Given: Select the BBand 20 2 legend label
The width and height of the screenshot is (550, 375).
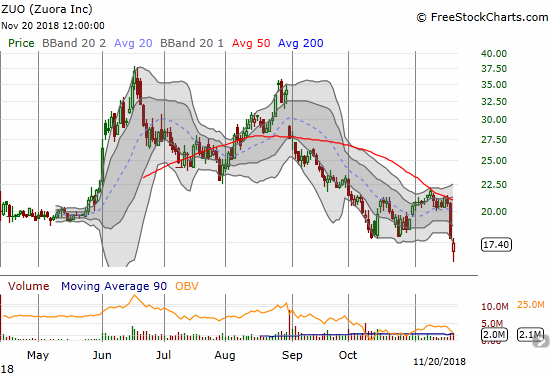Looking at the screenshot, I should [x=74, y=43].
